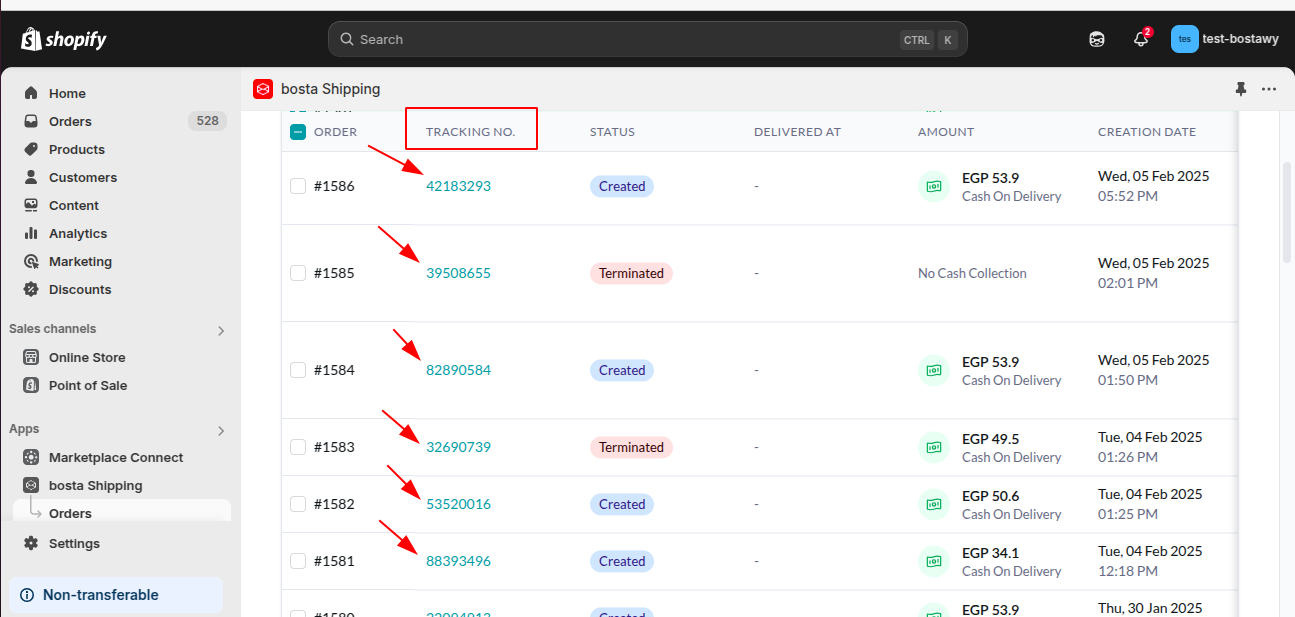Screen dimensions: 1295x617
Task: Open tracking number 88393496
Action: tap(458, 561)
